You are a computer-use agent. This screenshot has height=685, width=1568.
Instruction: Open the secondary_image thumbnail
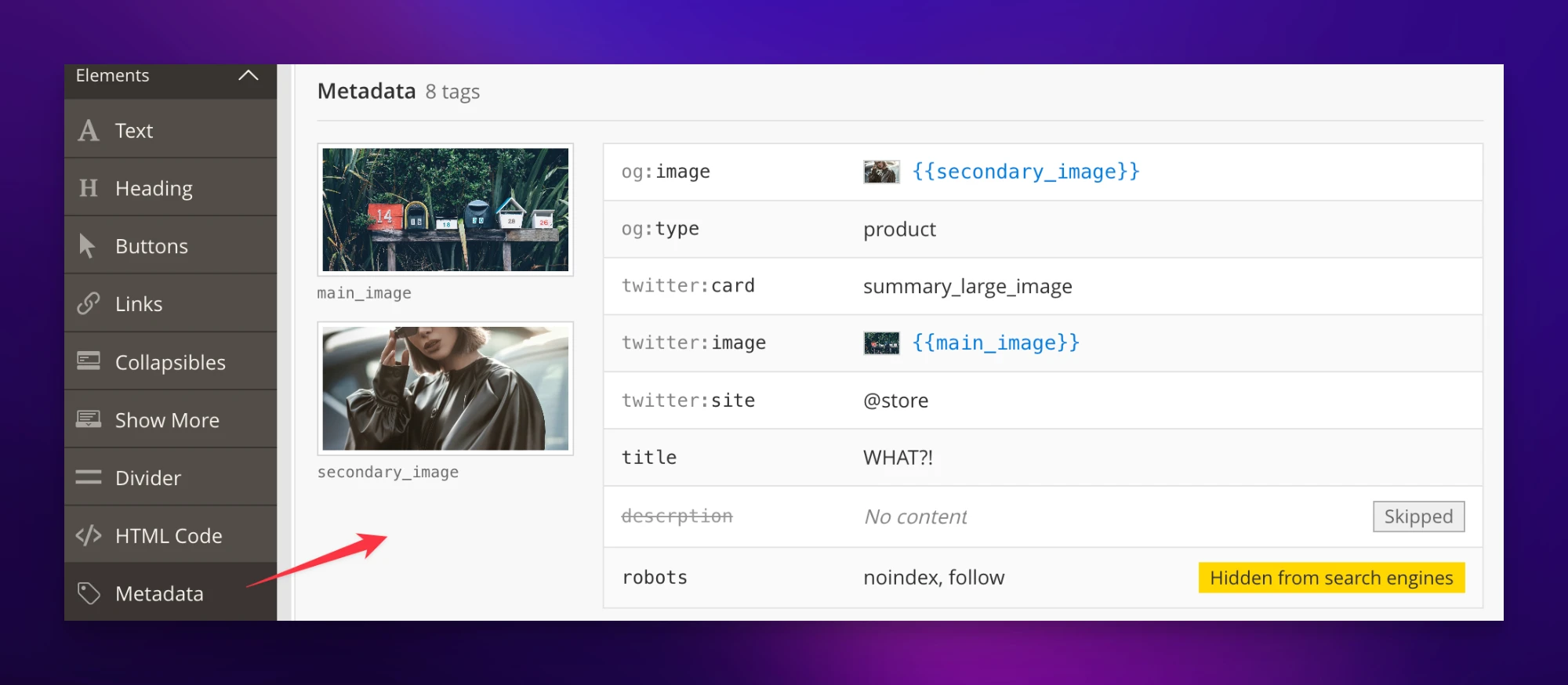445,388
